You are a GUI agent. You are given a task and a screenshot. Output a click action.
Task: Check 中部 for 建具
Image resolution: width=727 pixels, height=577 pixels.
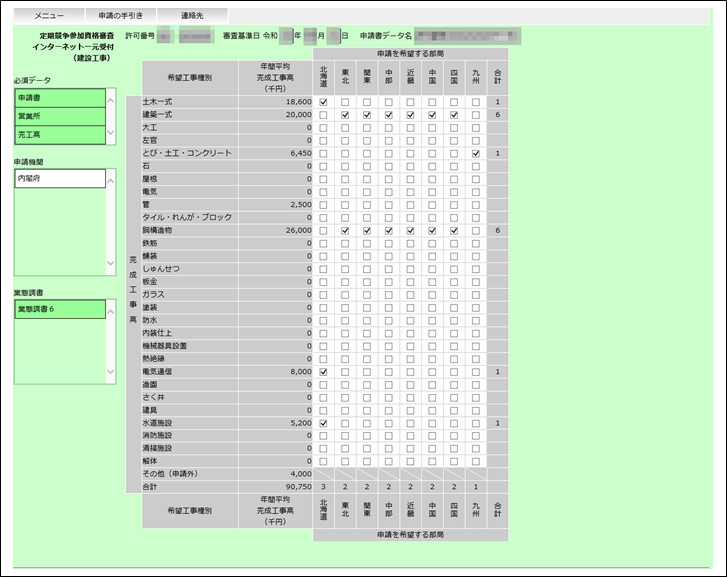point(389,410)
